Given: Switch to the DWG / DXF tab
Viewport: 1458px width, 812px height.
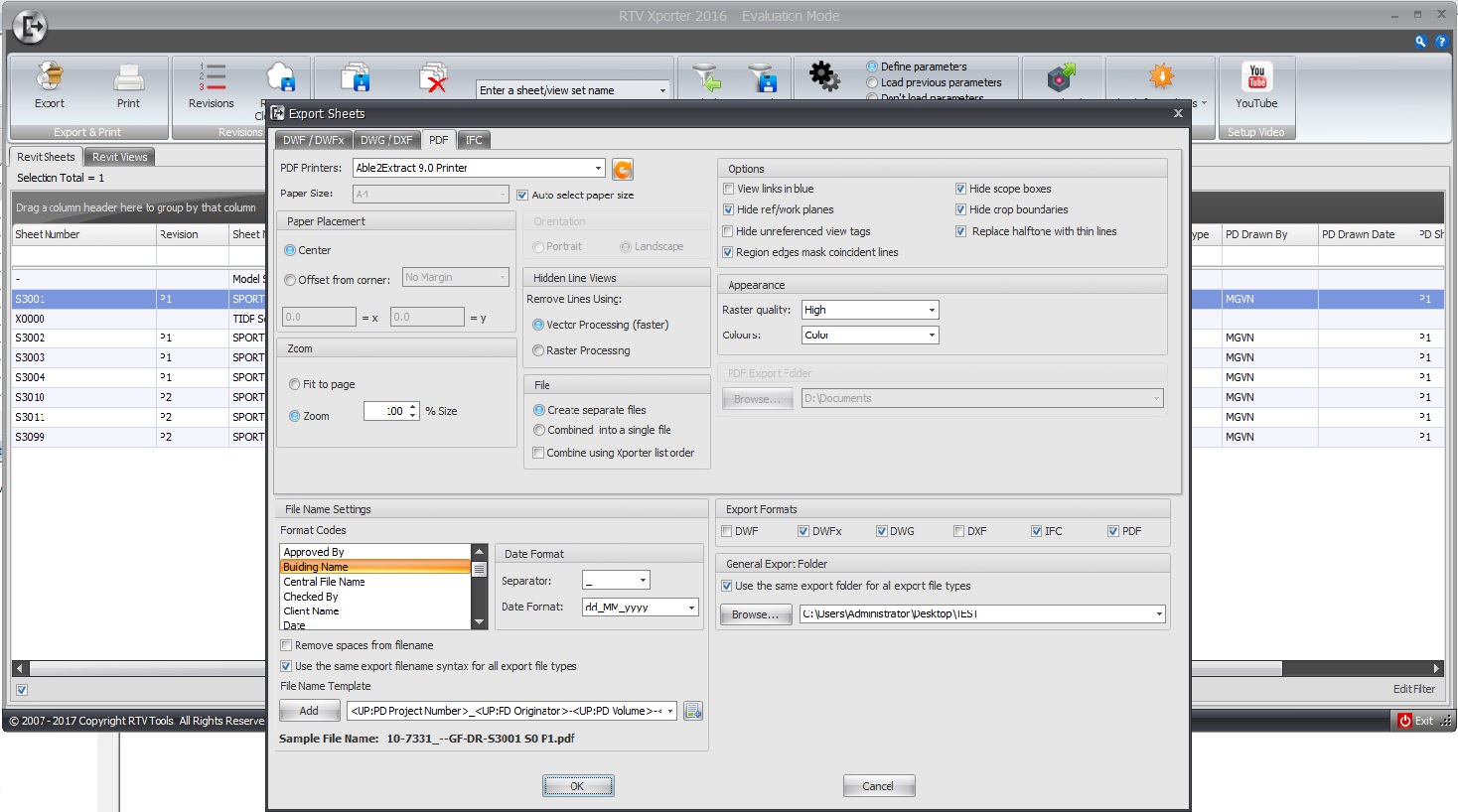Looking at the screenshot, I should tap(386, 139).
